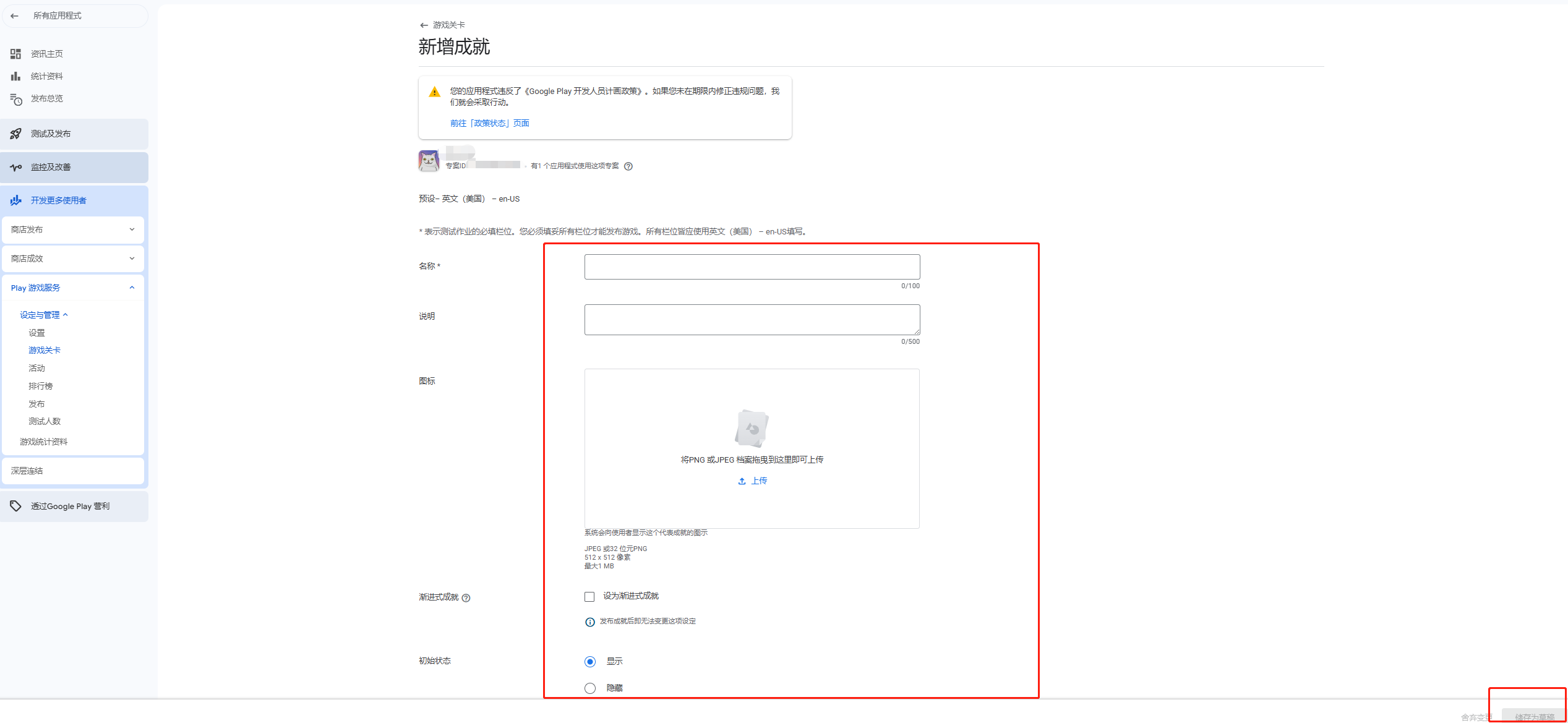Open 测试人数 in the sidebar
This screenshot has height=723, width=1568.
point(45,421)
